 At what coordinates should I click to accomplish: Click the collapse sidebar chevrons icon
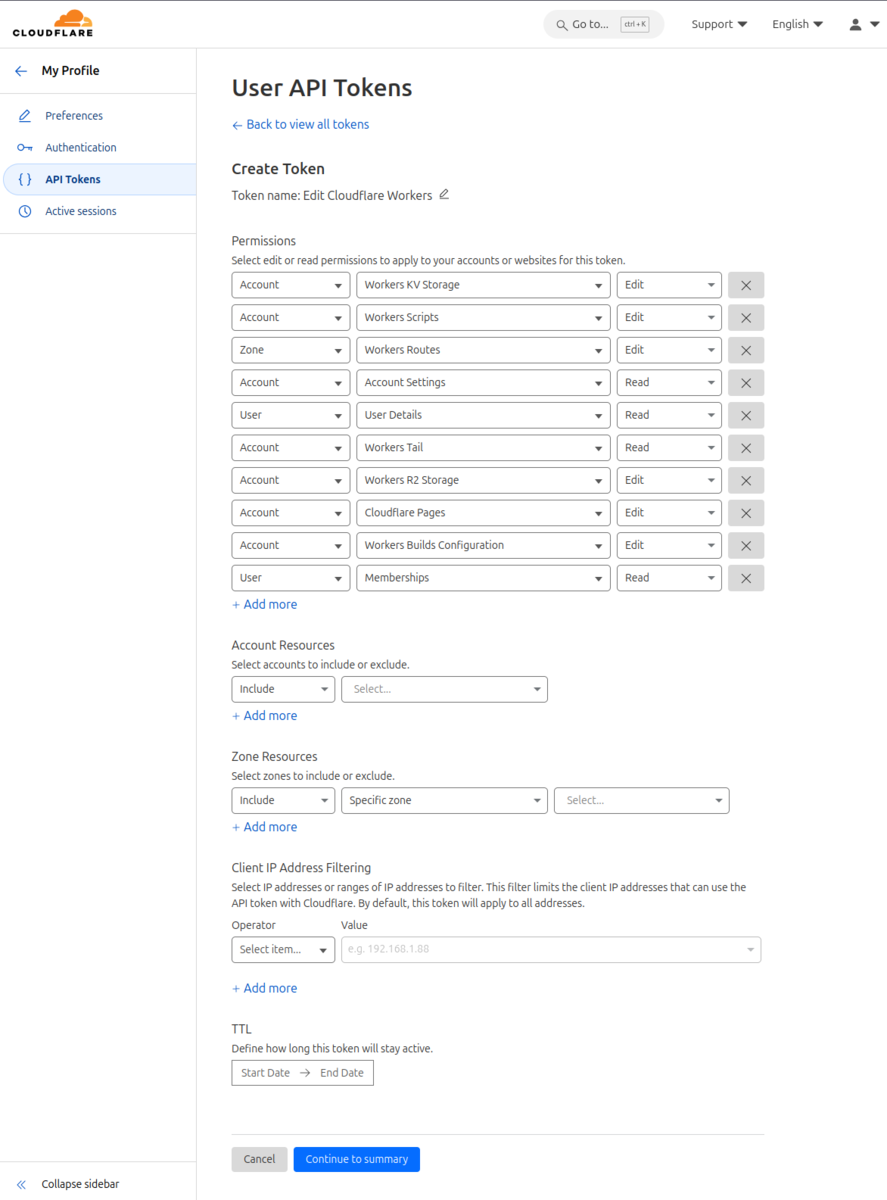pos(21,1184)
